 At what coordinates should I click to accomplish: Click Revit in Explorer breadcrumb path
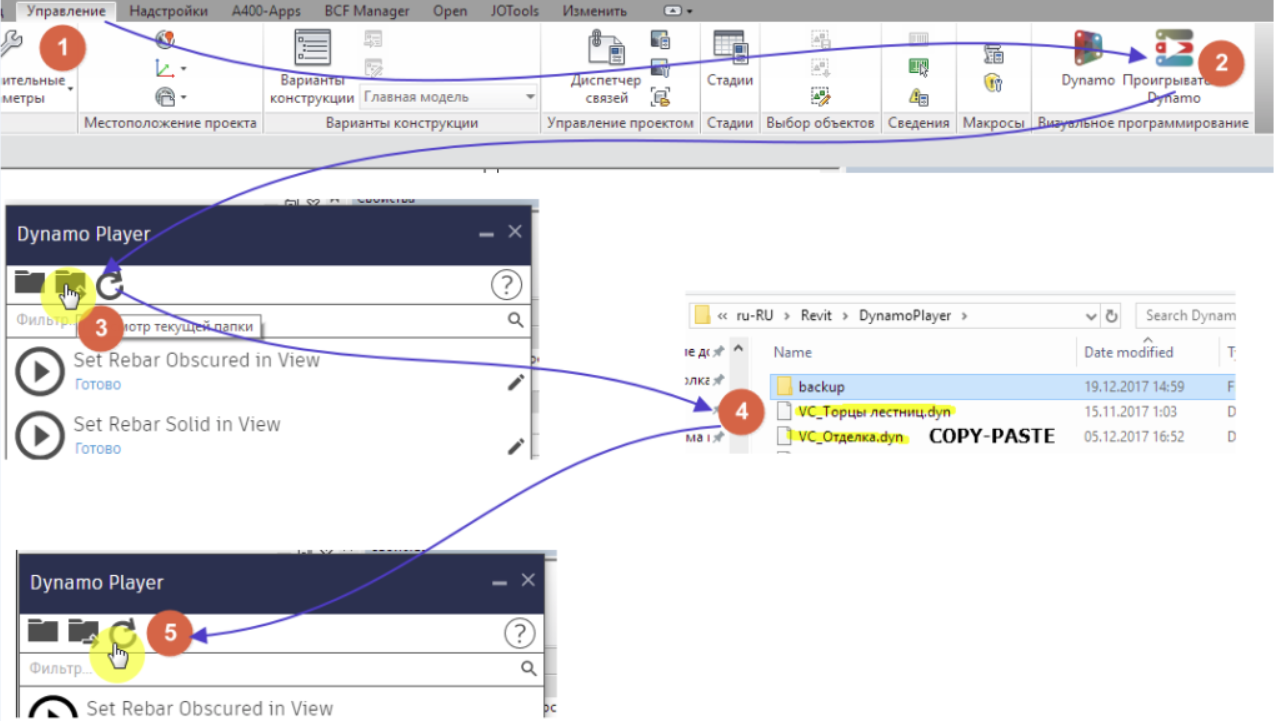point(815,315)
